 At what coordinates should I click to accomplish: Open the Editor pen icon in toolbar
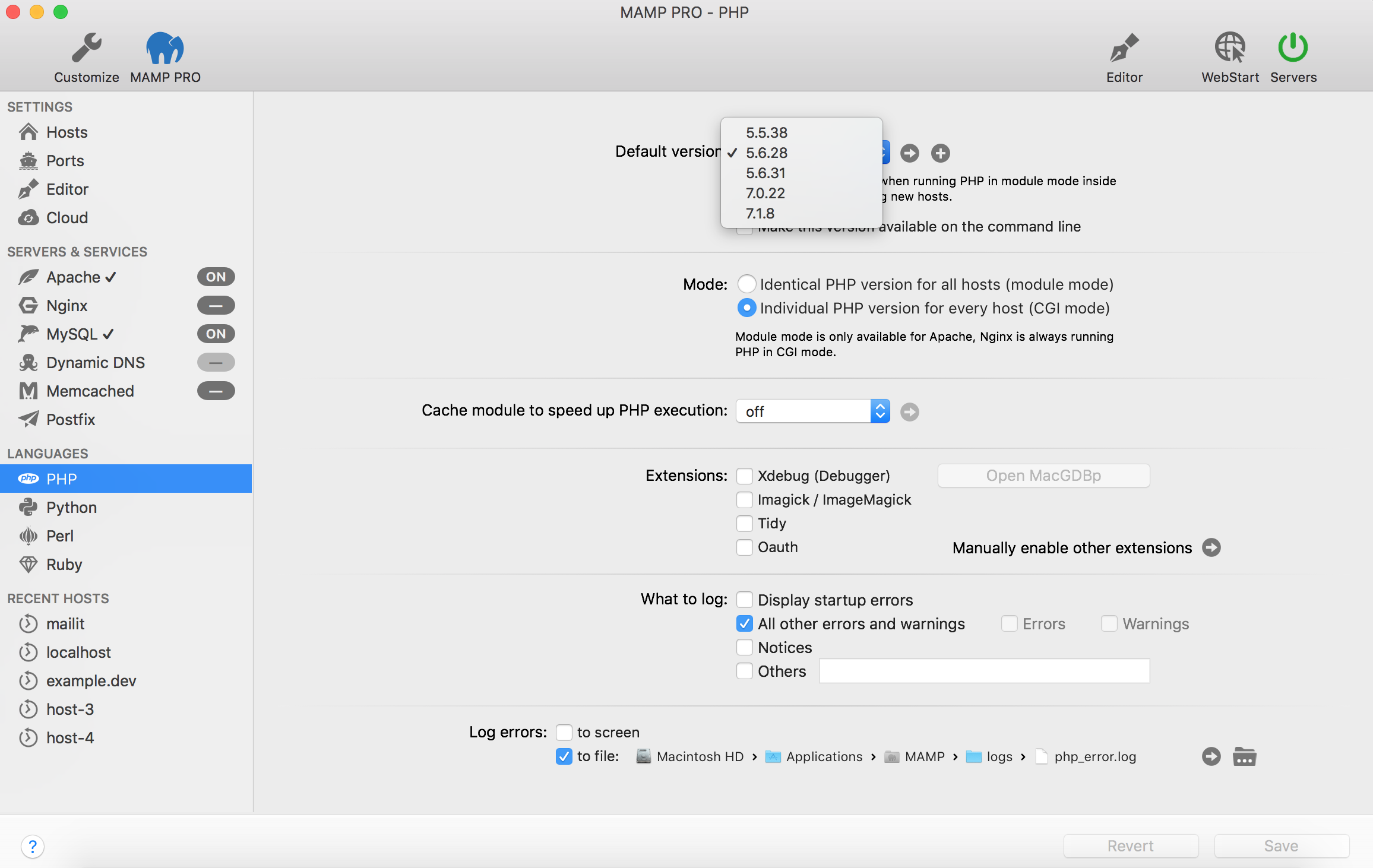tap(1124, 48)
